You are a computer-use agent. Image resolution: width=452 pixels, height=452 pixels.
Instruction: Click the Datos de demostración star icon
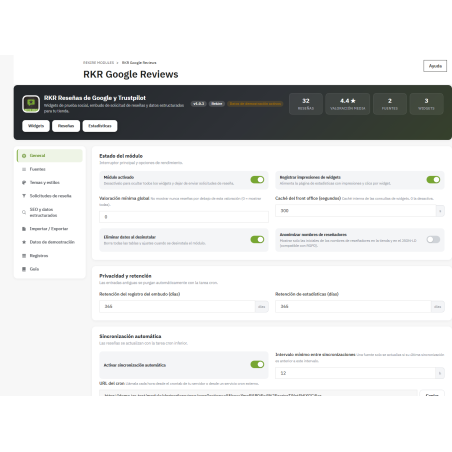coord(24,242)
